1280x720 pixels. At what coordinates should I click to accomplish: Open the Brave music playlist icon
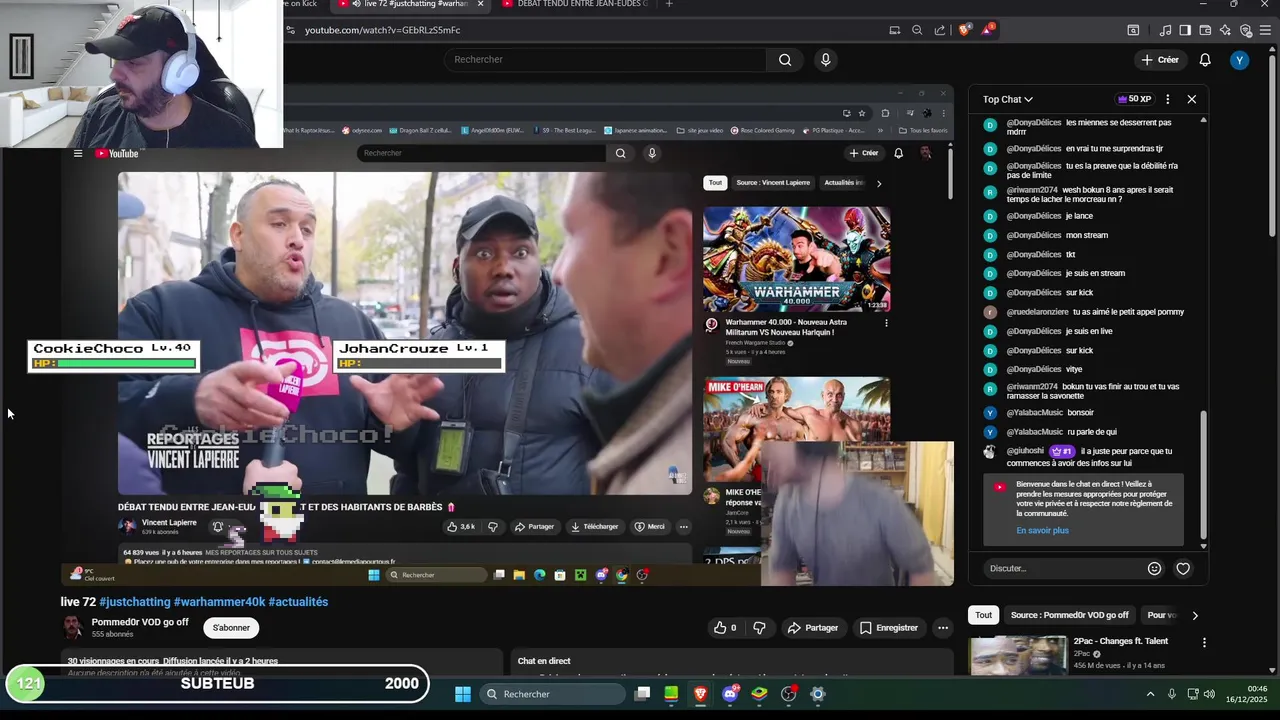click(1163, 30)
